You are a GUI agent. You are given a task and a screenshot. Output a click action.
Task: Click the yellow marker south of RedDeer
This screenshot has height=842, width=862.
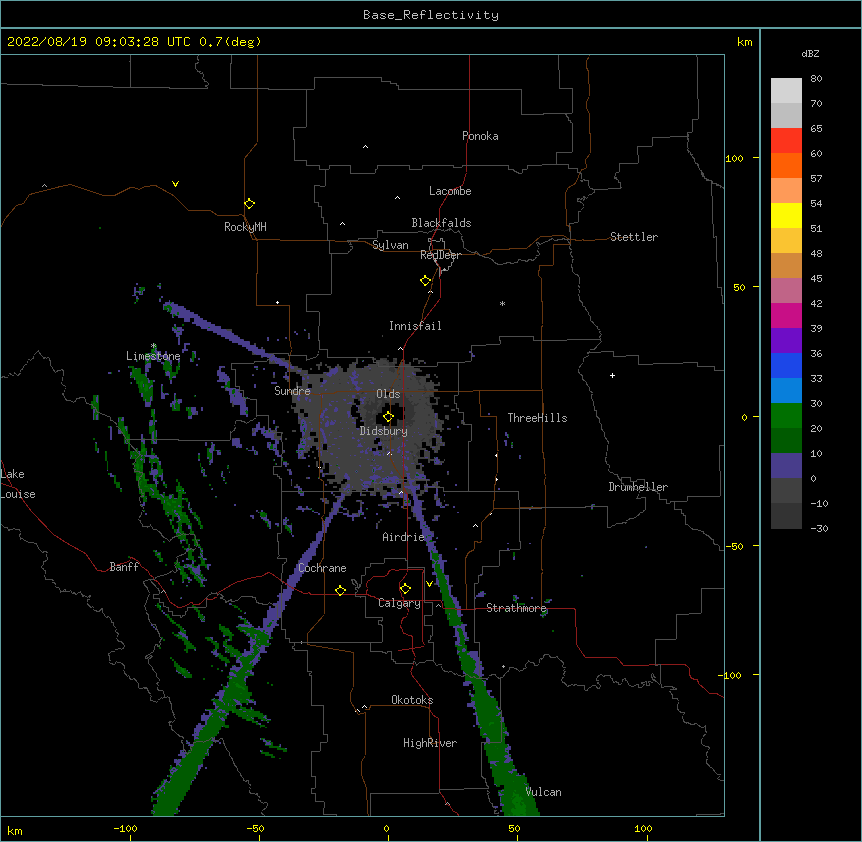[425, 281]
